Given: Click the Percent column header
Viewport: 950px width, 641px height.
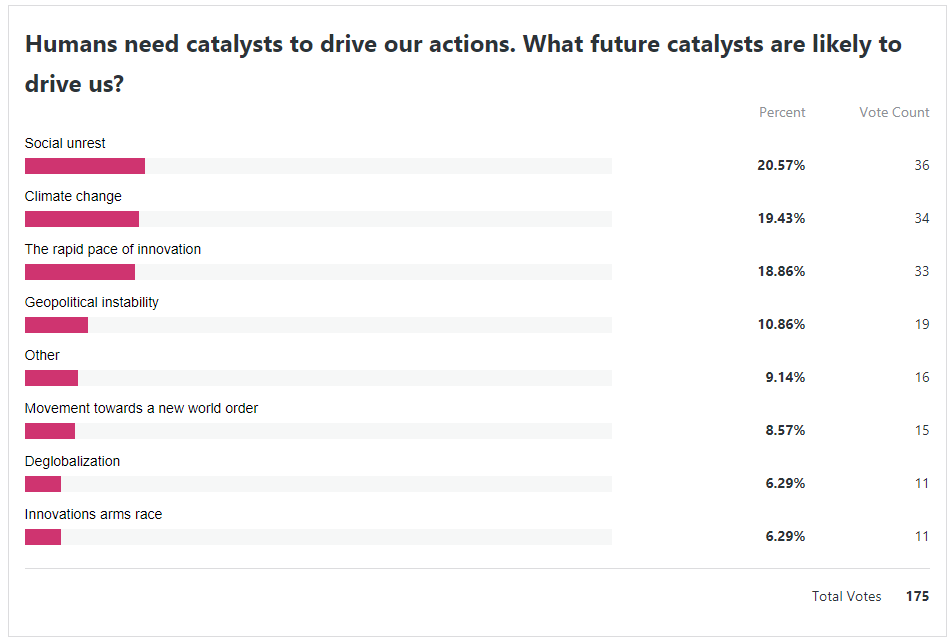Looking at the screenshot, I should (x=782, y=112).
